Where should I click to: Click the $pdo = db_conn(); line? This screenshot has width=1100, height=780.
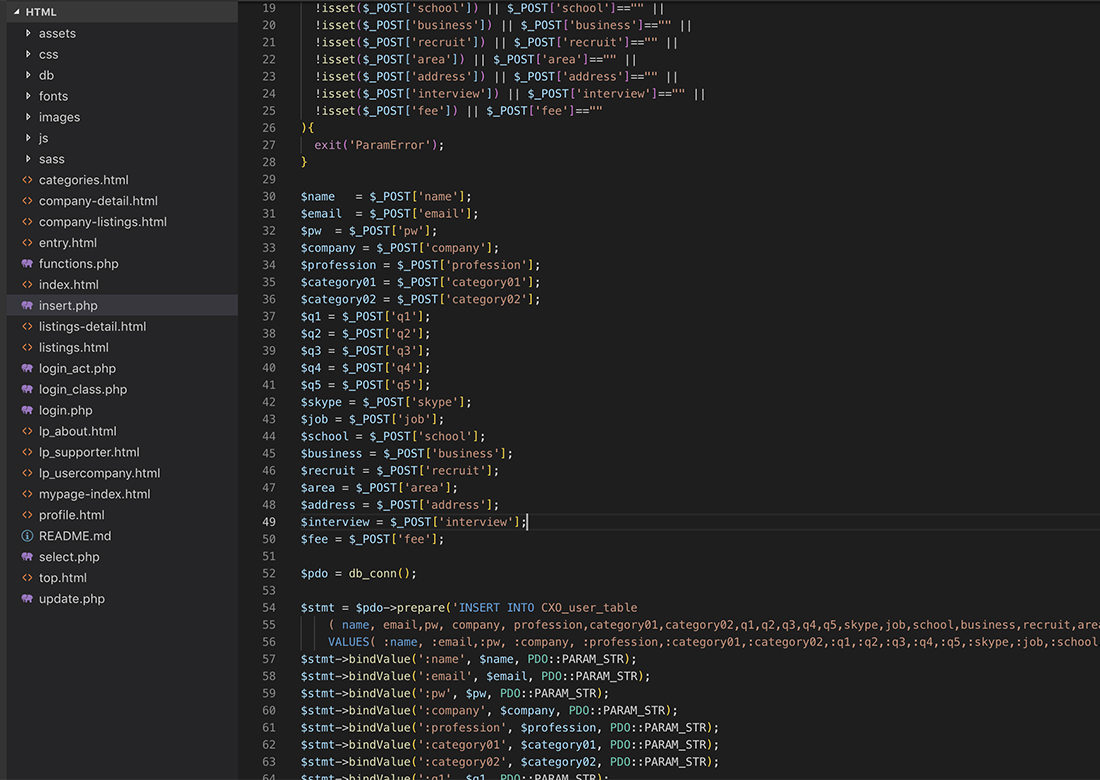pyautogui.click(x=358, y=574)
